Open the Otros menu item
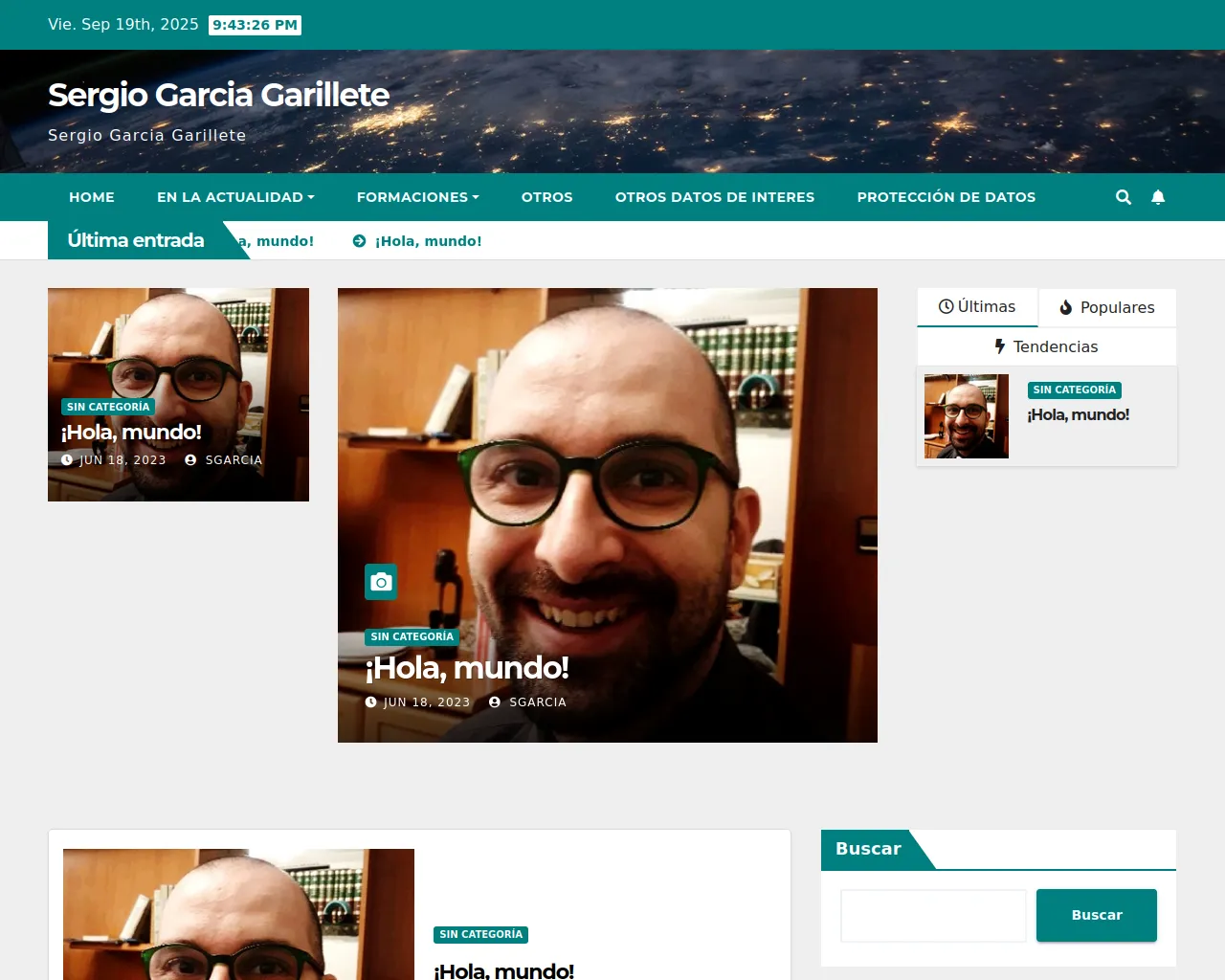The height and width of the screenshot is (980, 1225). tap(547, 197)
